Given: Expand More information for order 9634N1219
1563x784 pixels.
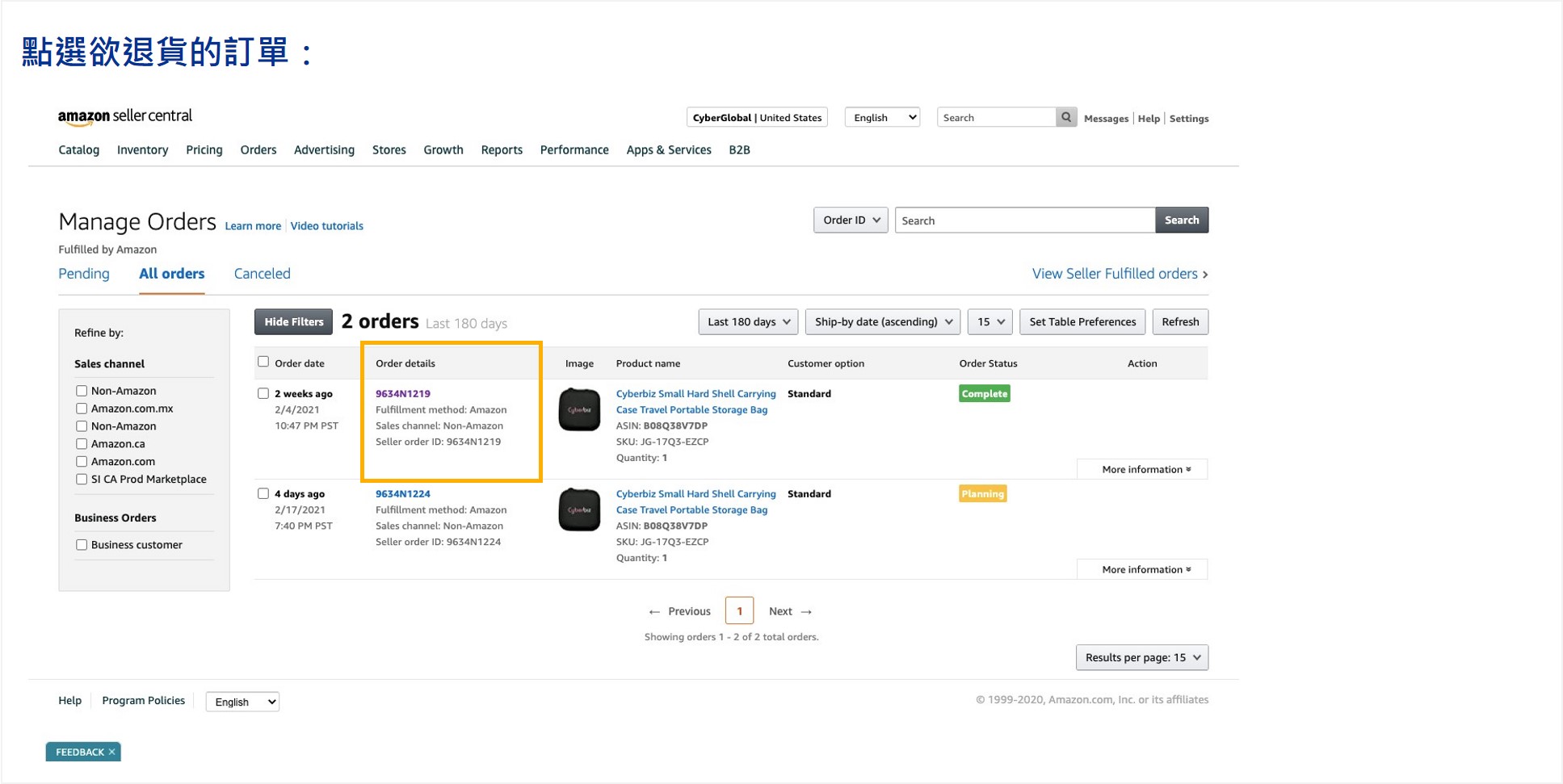Looking at the screenshot, I should tap(1142, 469).
